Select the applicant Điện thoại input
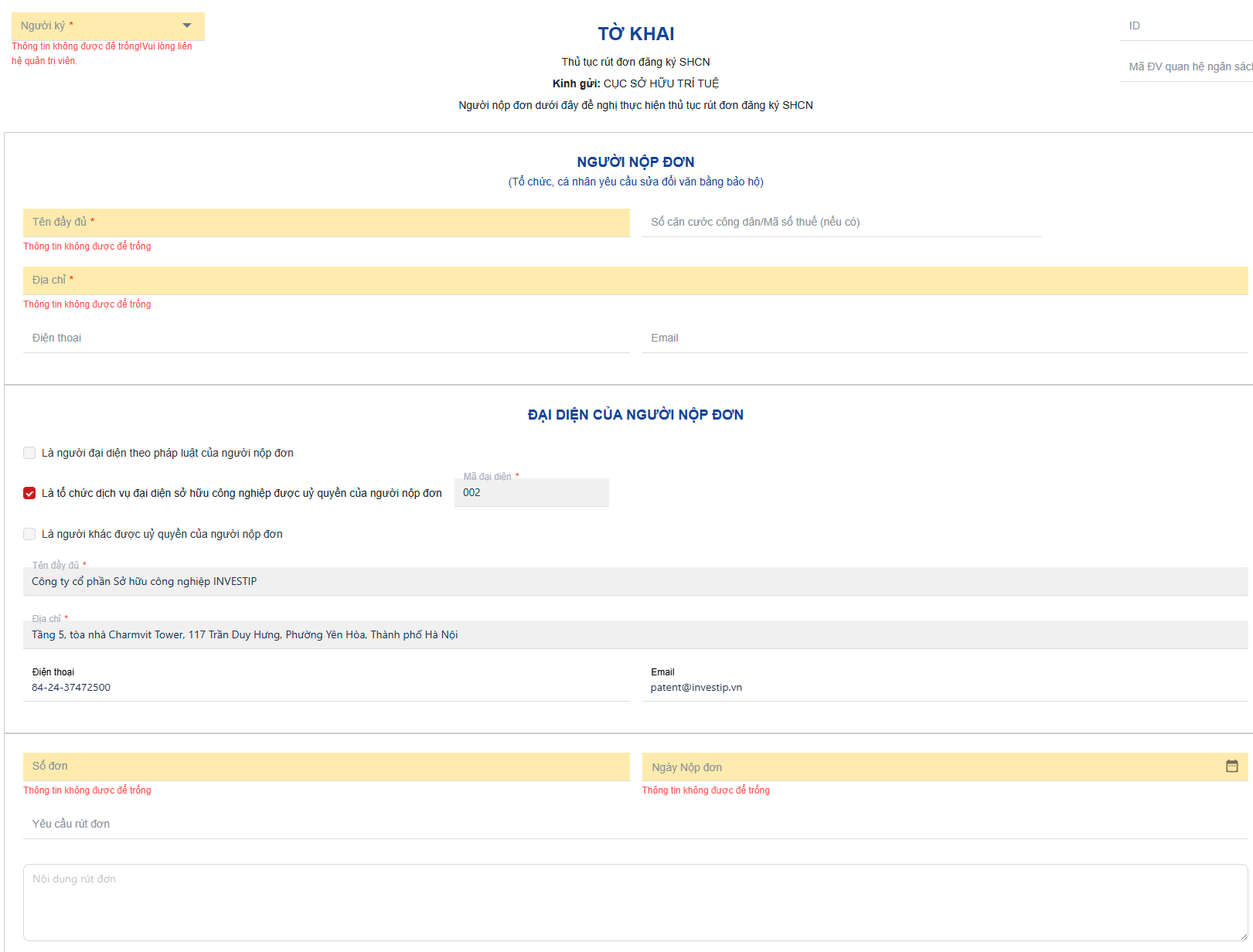 coord(325,338)
